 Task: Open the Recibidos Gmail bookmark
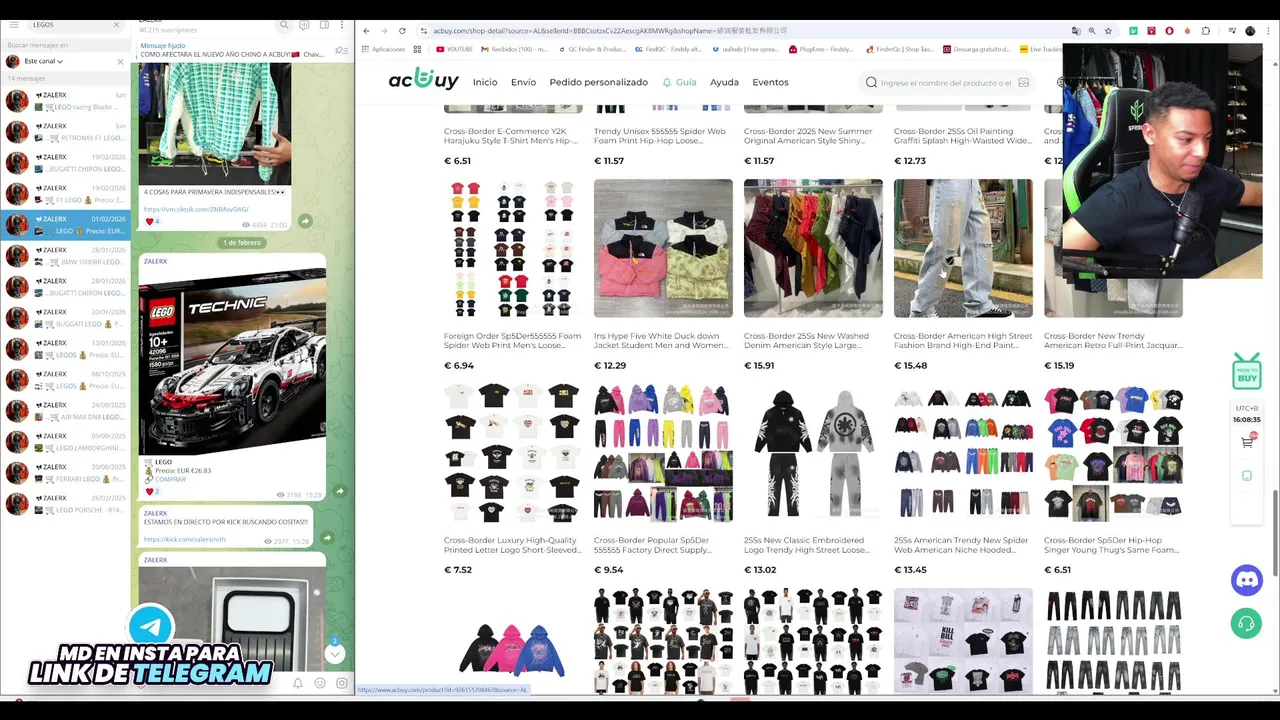[x=514, y=49]
